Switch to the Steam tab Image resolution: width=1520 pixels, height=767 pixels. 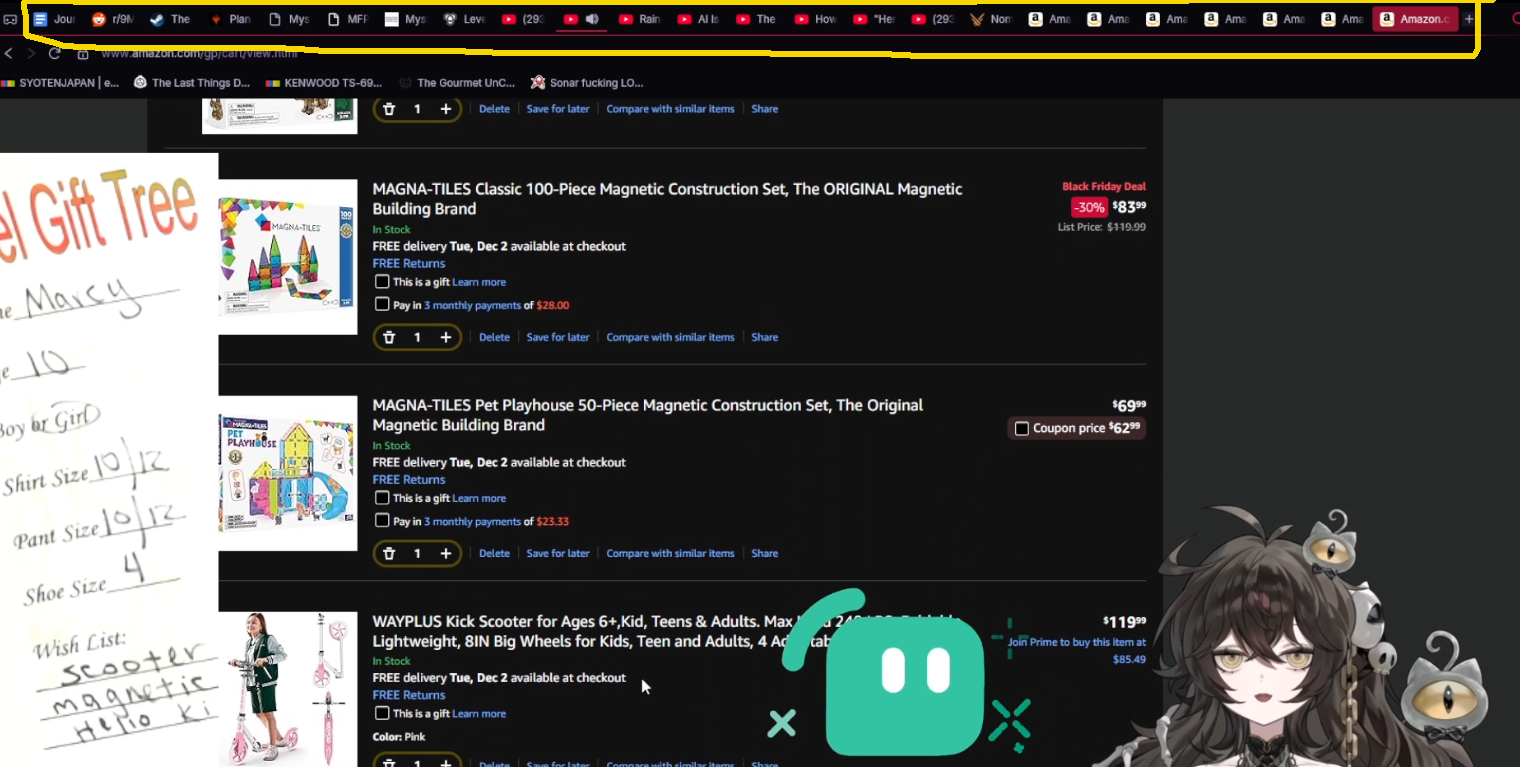point(170,19)
